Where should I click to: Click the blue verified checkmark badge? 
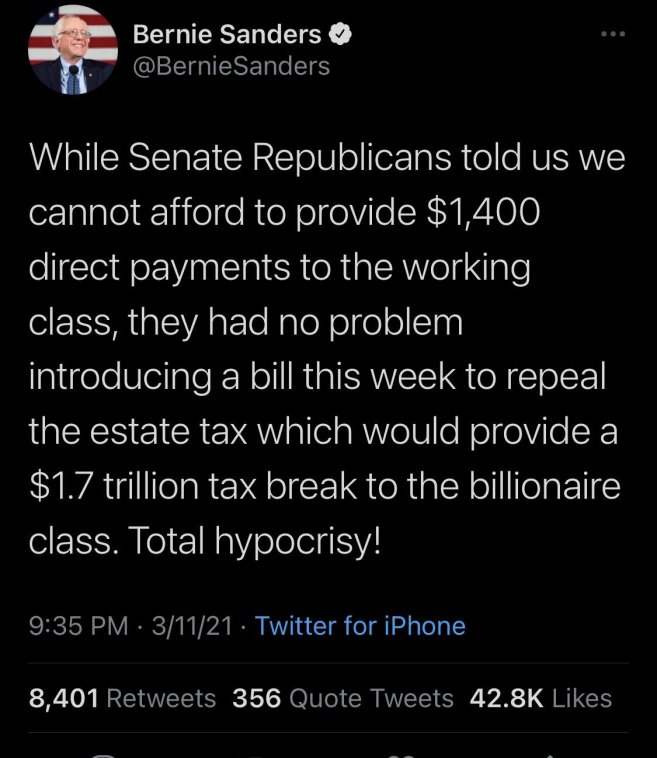[x=340, y=35]
